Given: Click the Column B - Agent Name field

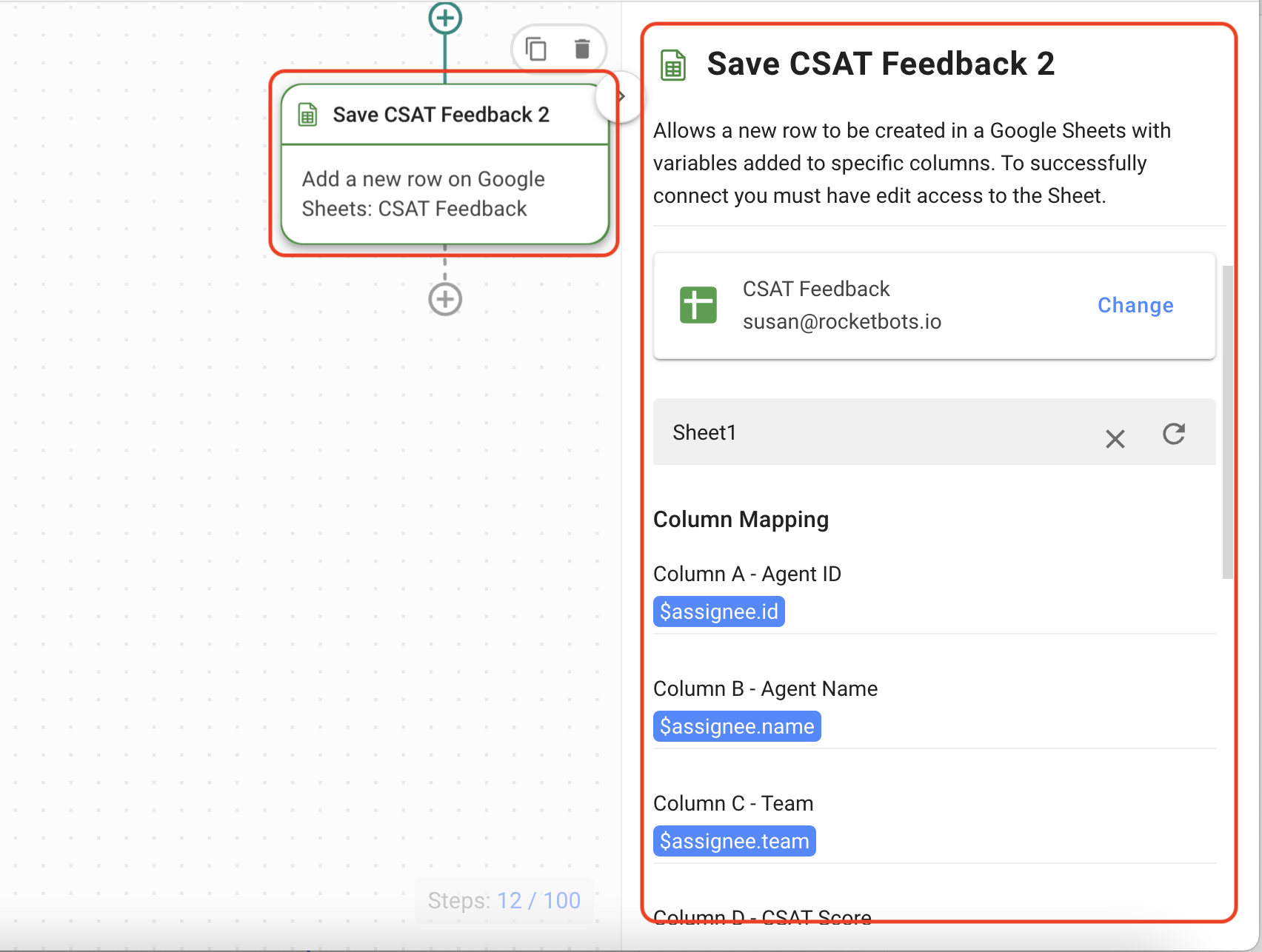Looking at the screenshot, I should (x=933, y=727).
